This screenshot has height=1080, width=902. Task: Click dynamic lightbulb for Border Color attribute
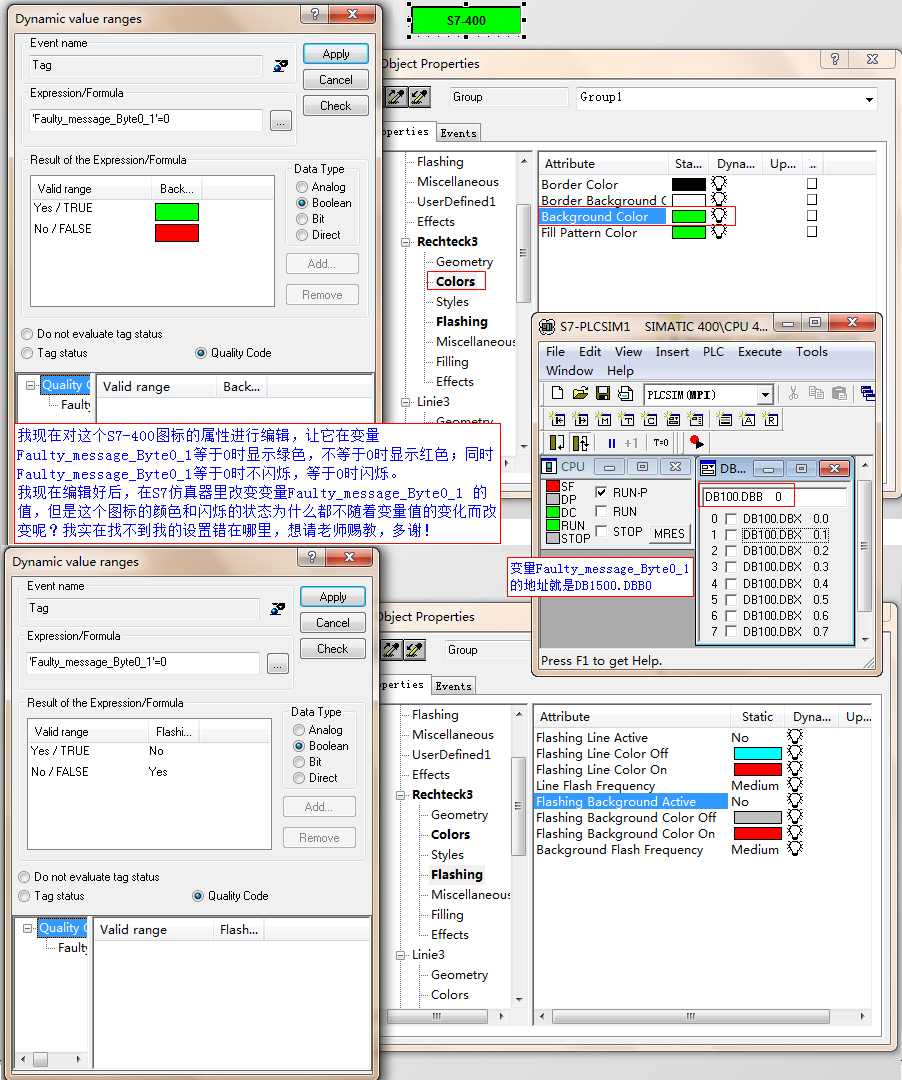719,183
